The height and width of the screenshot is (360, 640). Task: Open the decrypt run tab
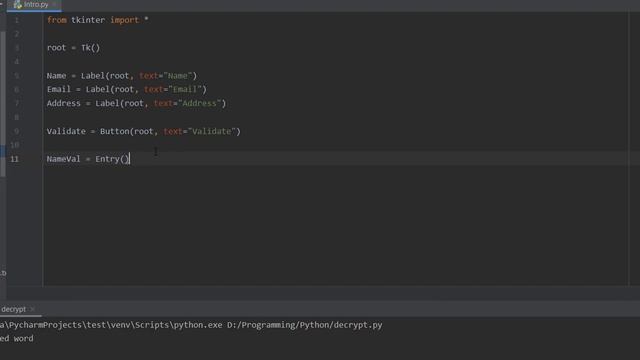point(13,309)
